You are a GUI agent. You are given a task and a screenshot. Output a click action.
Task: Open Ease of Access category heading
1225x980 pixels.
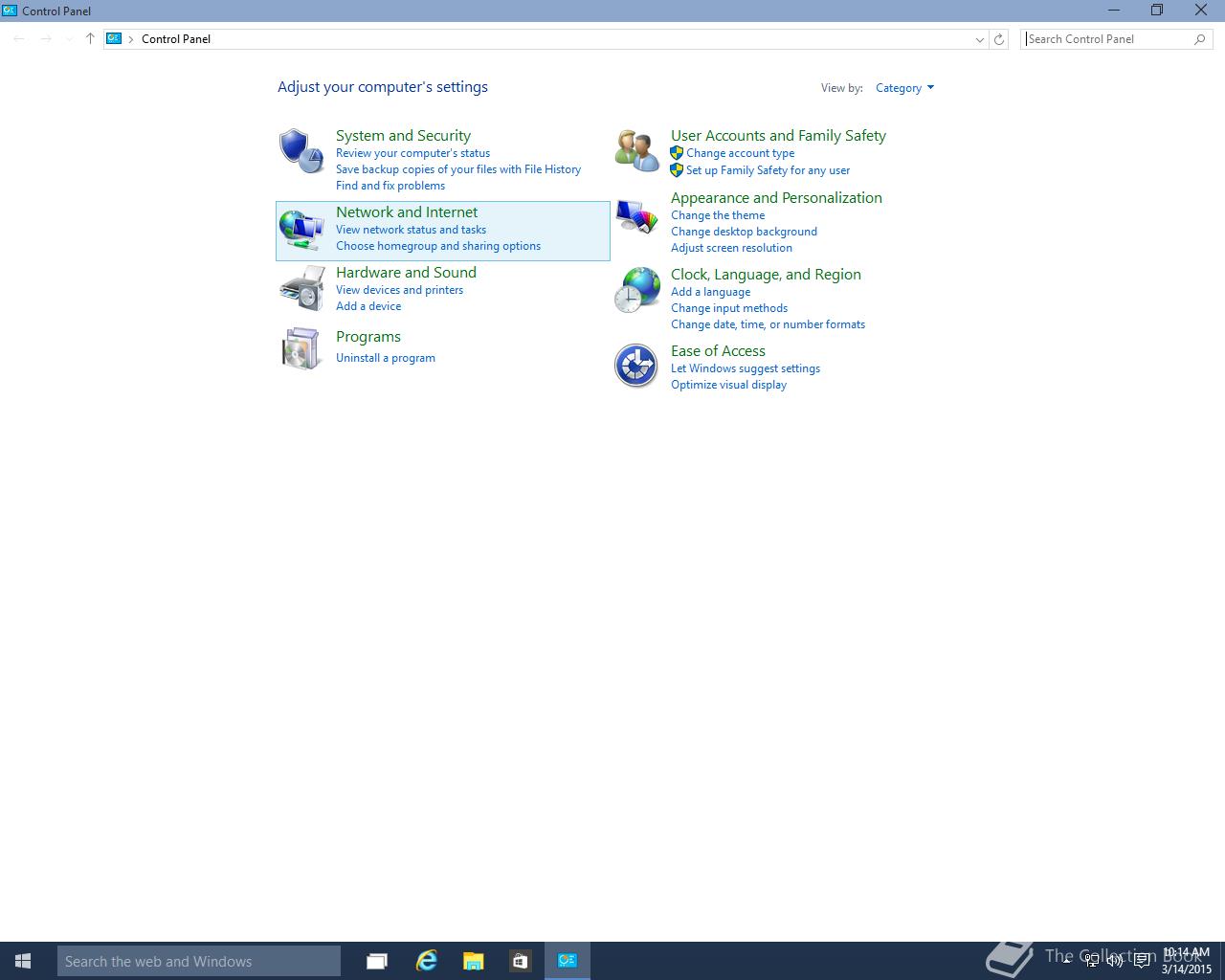[718, 351]
